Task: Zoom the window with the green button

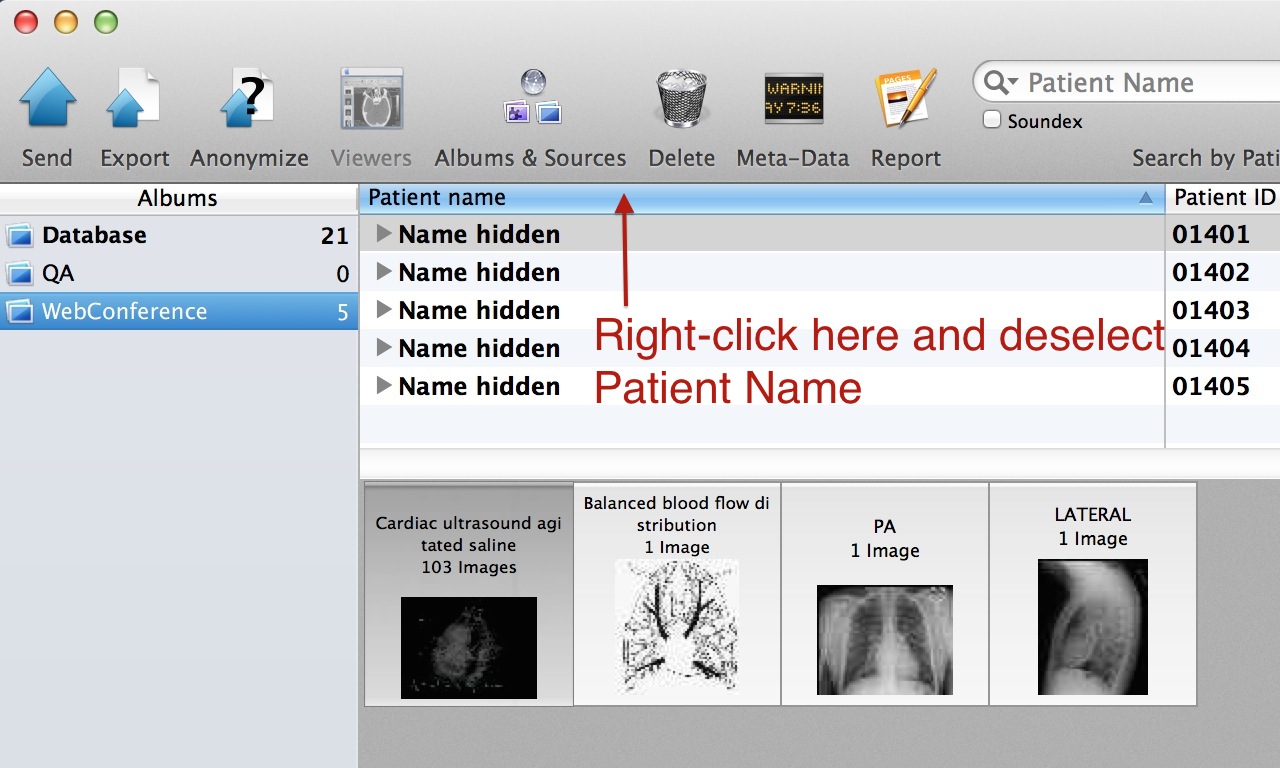Action: coord(105,21)
